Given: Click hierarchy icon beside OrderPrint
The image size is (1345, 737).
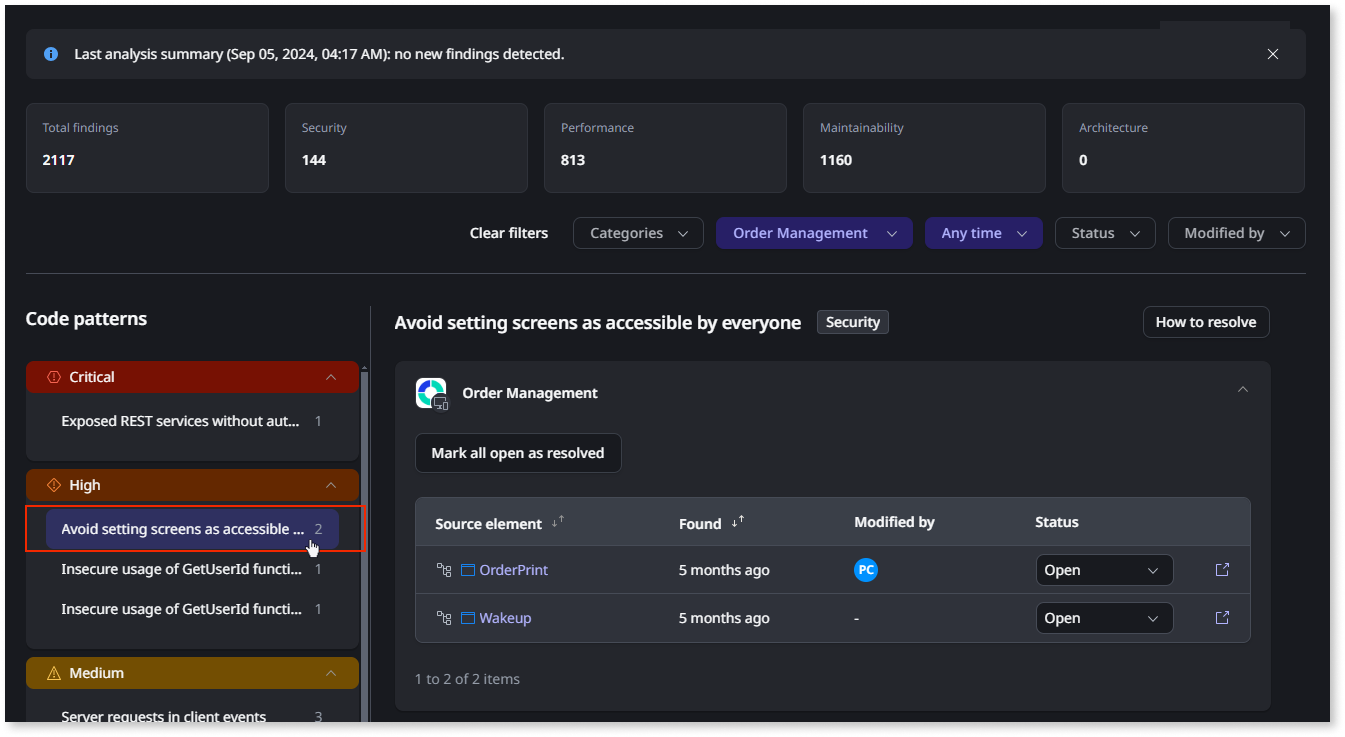Looking at the screenshot, I should pos(444,570).
